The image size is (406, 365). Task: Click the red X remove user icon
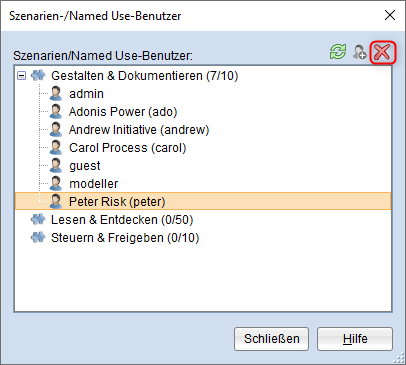tap(382, 52)
